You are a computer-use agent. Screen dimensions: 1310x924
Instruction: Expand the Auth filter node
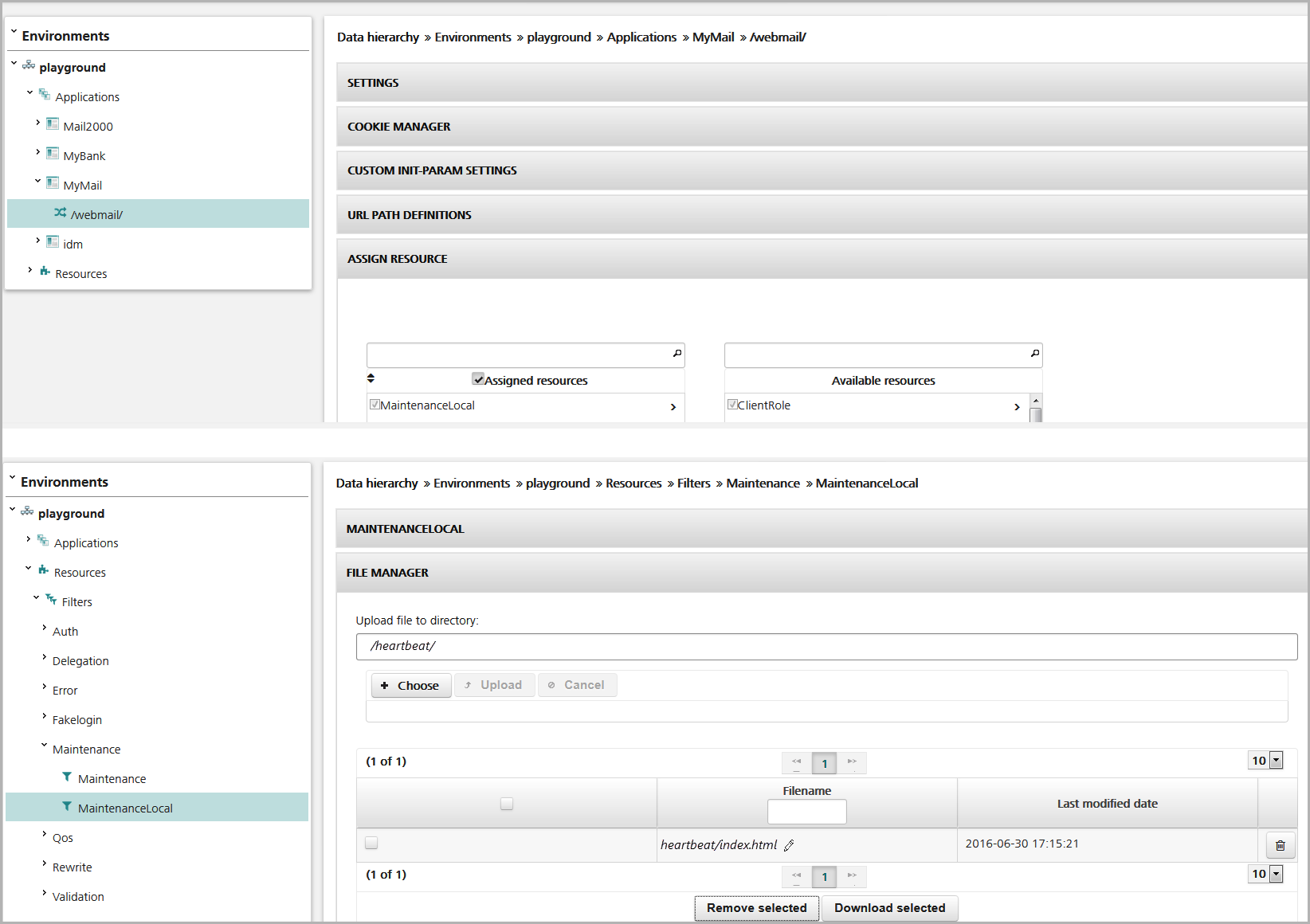click(44, 628)
